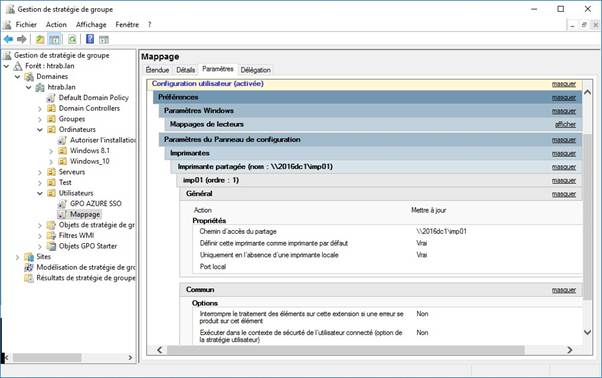Select the Paramètres tab
The image size is (602, 378).
pyautogui.click(x=218, y=69)
